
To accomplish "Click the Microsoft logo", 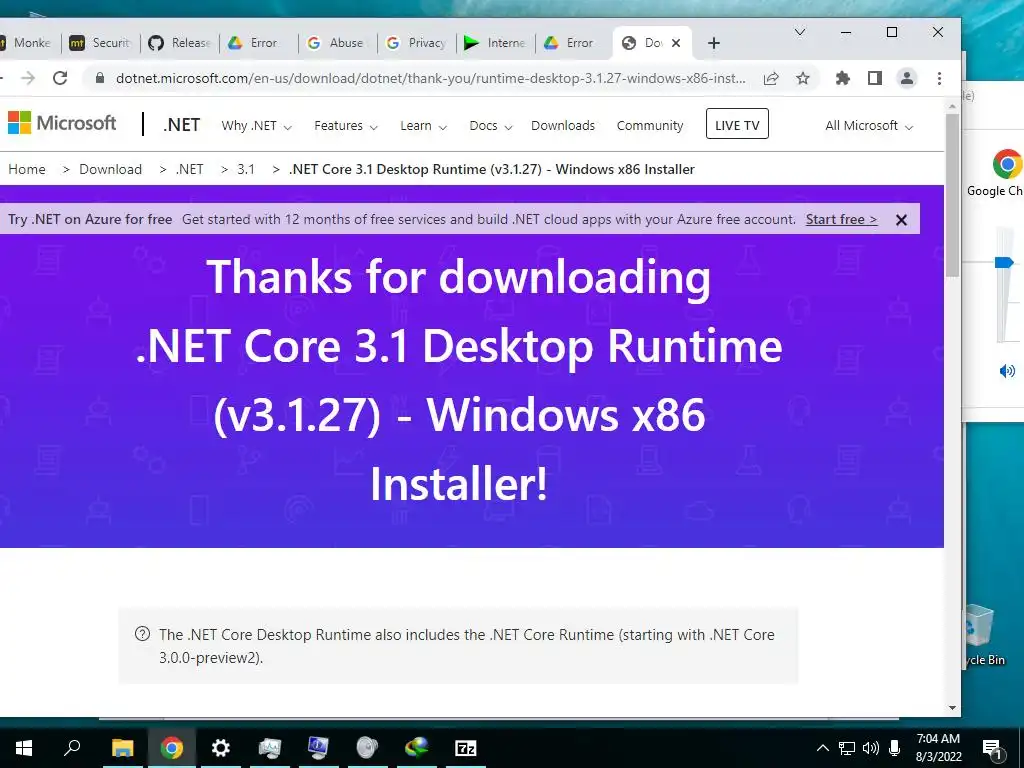I will [x=62, y=123].
